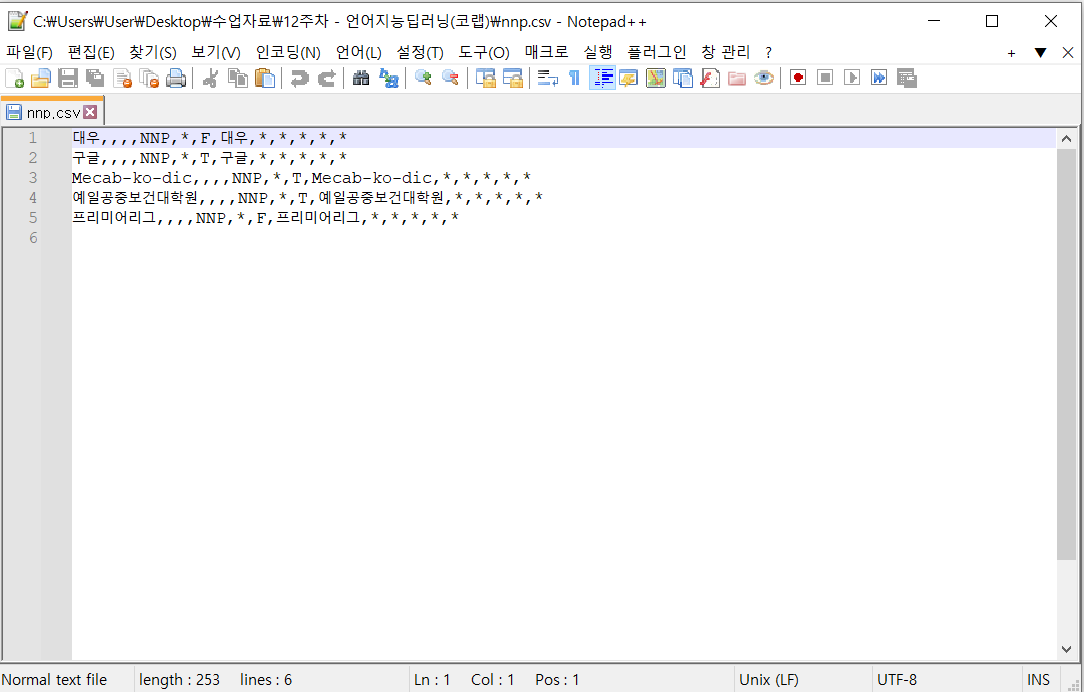Open Folder as Workspace icon
The width and height of the screenshot is (1084, 692).
click(x=737, y=78)
